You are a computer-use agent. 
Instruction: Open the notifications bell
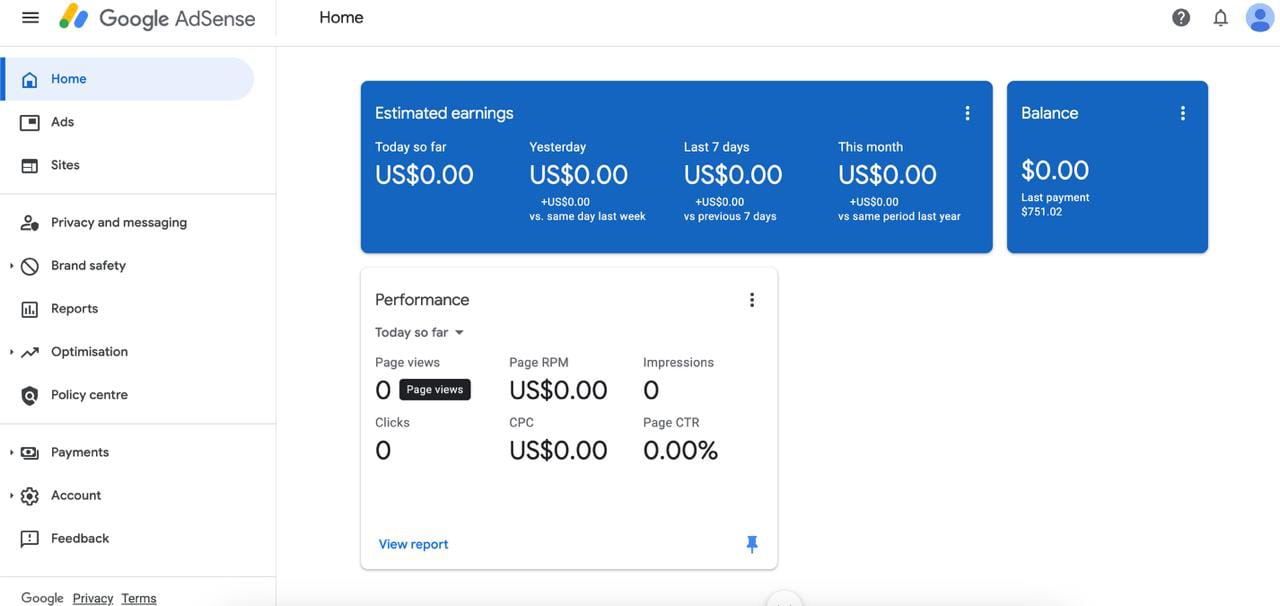(1220, 18)
